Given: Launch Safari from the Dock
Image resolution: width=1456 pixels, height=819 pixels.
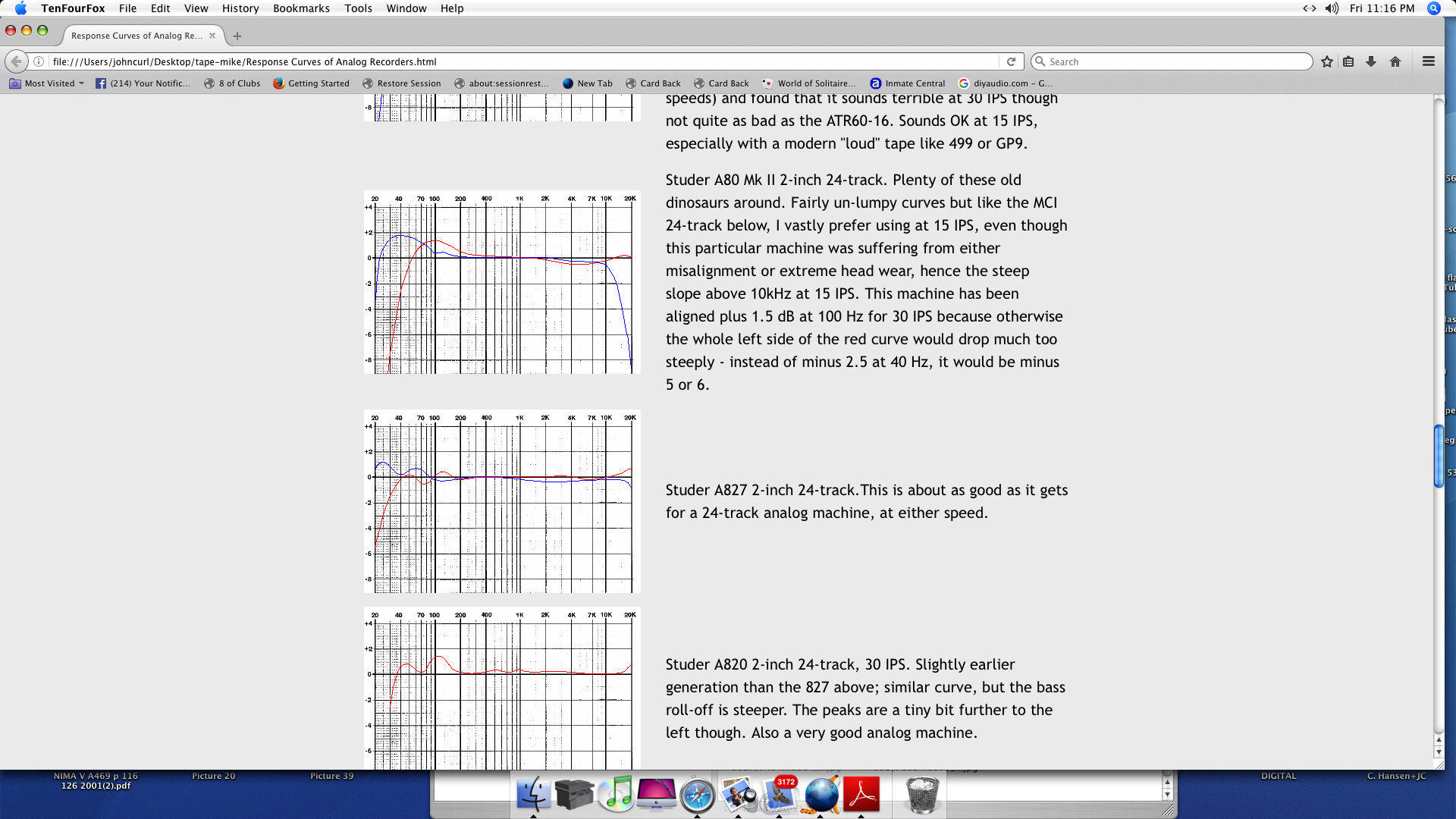Looking at the screenshot, I should pos(698,795).
